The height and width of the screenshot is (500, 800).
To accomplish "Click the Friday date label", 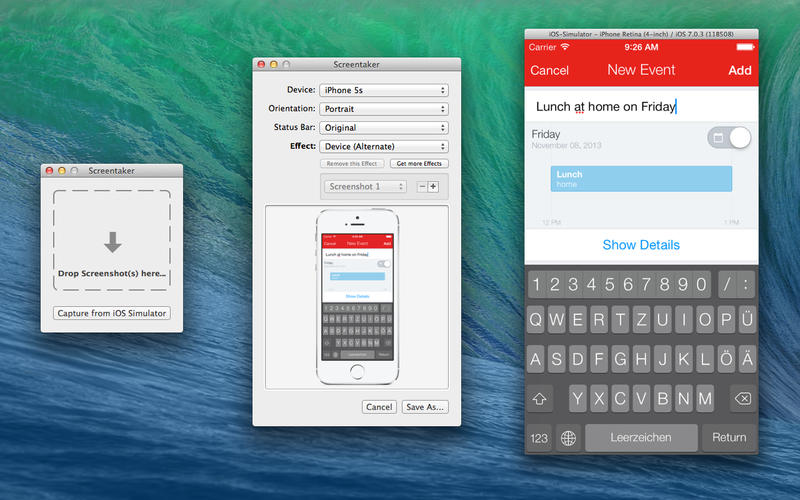I will (x=546, y=134).
